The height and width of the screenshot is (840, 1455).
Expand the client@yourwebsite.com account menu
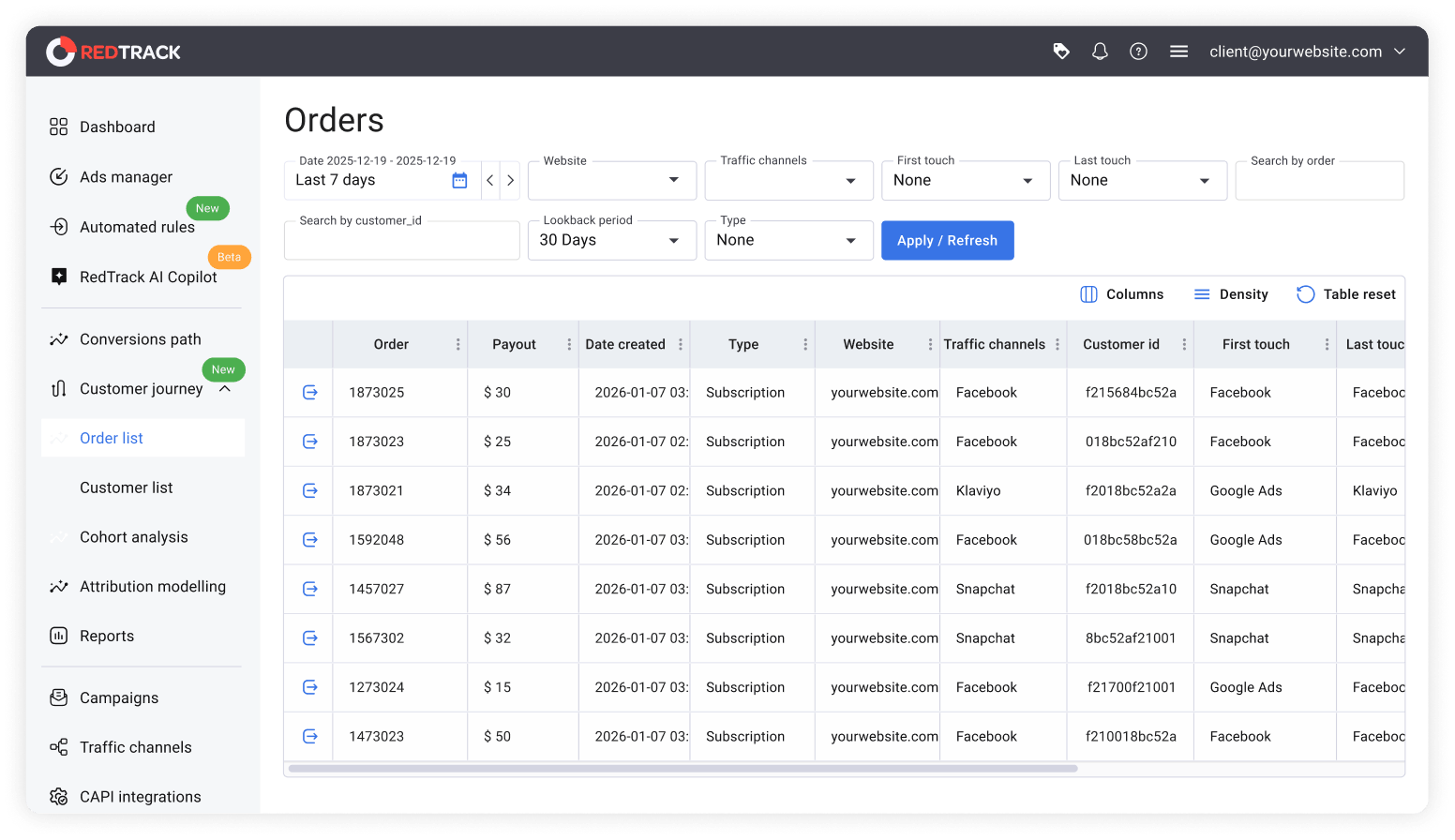[x=1307, y=52]
